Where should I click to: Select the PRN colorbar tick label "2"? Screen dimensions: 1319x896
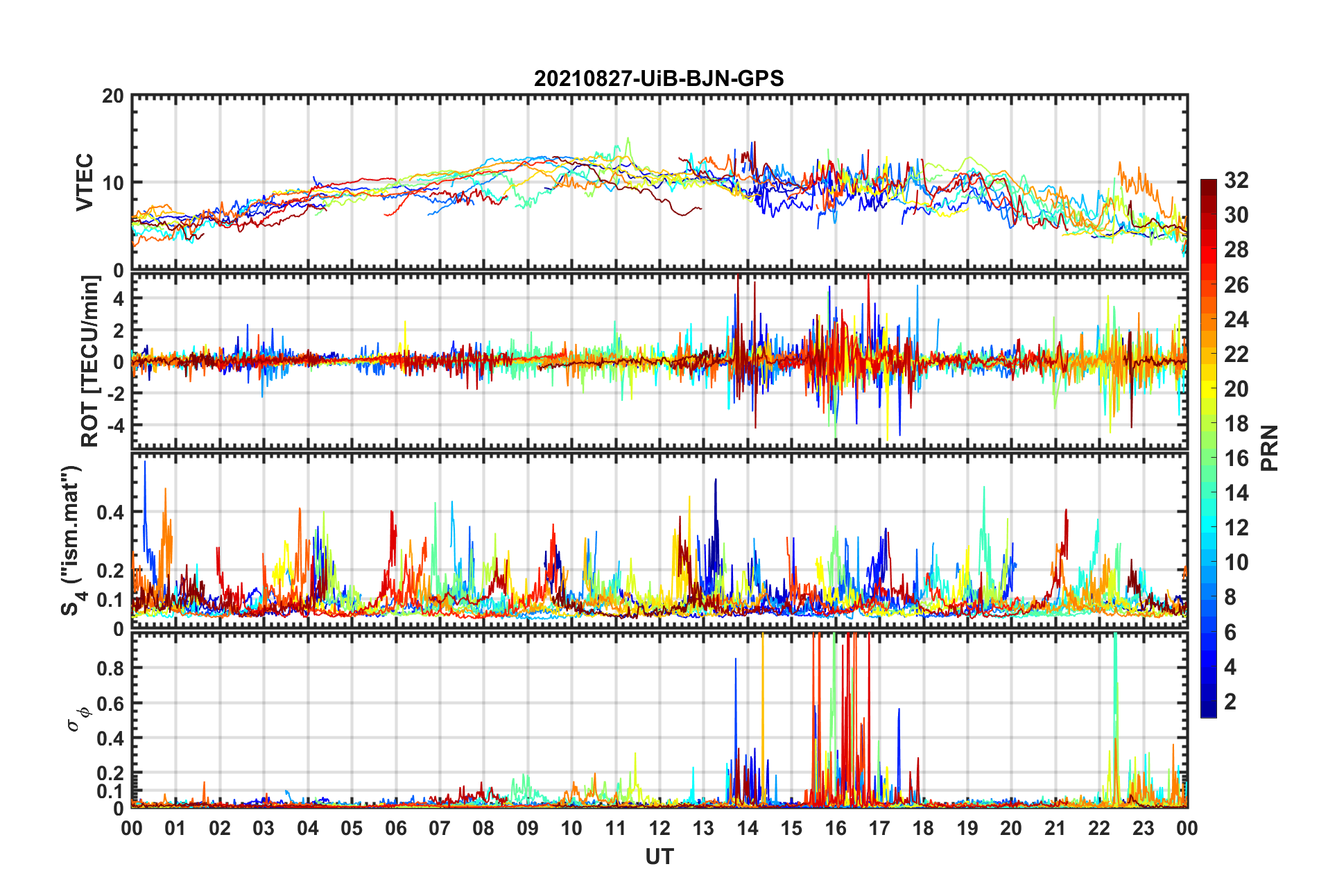click(x=1230, y=701)
